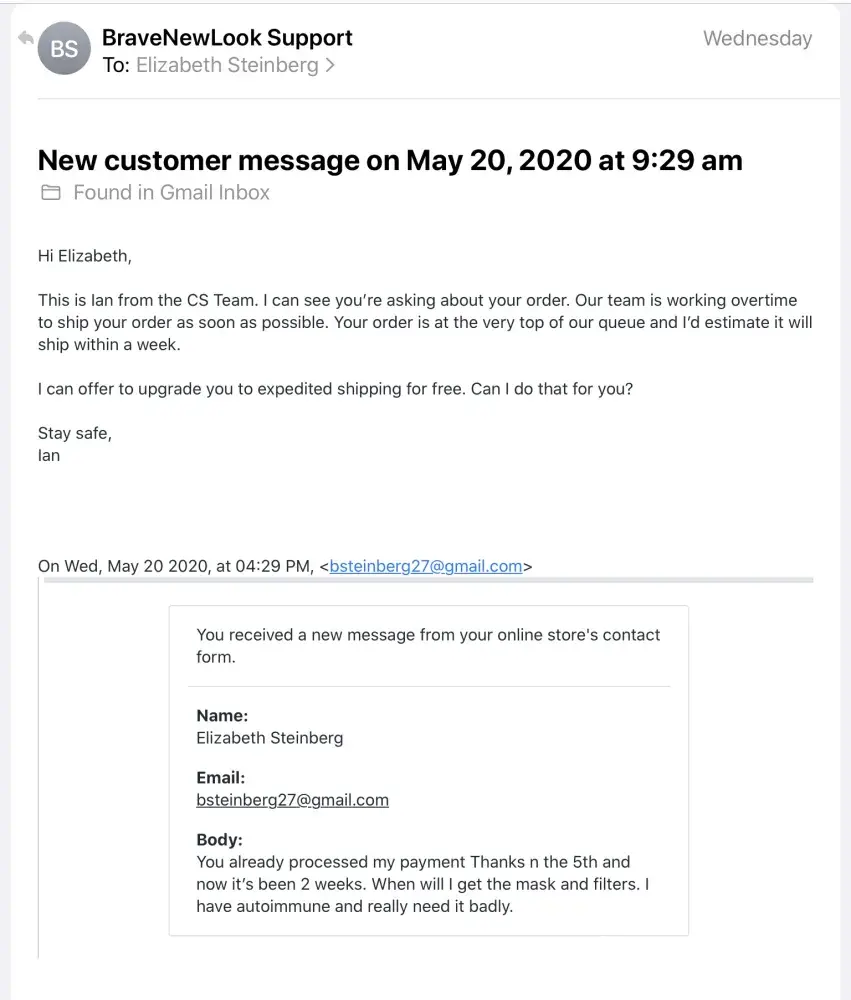
Task: Open bsteinberg27@gmail.com link in quoted header
Action: [426, 566]
